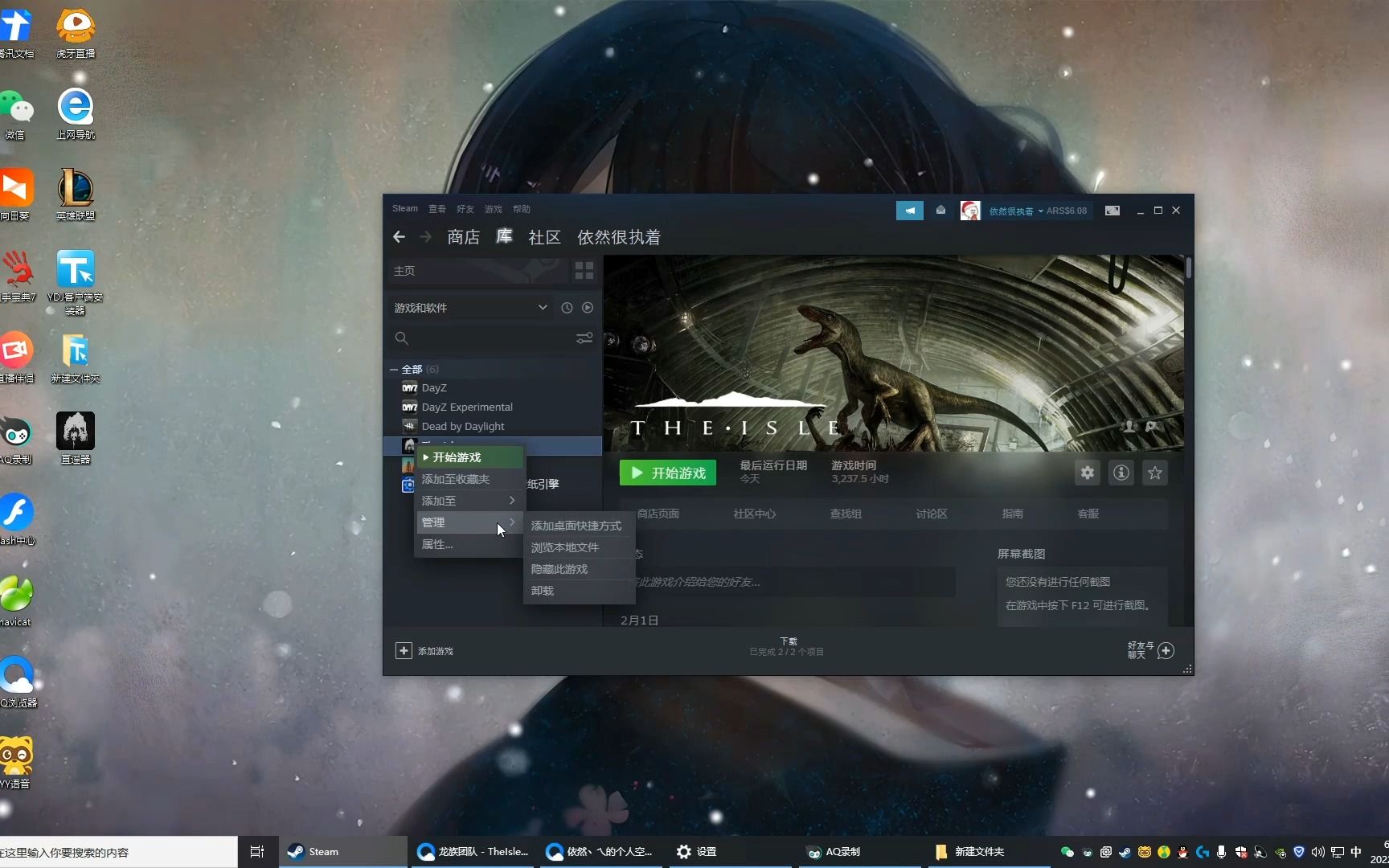Viewport: 1389px width, 868px height.
Task: Collapse the 全部 games category
Action: click(394, 370)
